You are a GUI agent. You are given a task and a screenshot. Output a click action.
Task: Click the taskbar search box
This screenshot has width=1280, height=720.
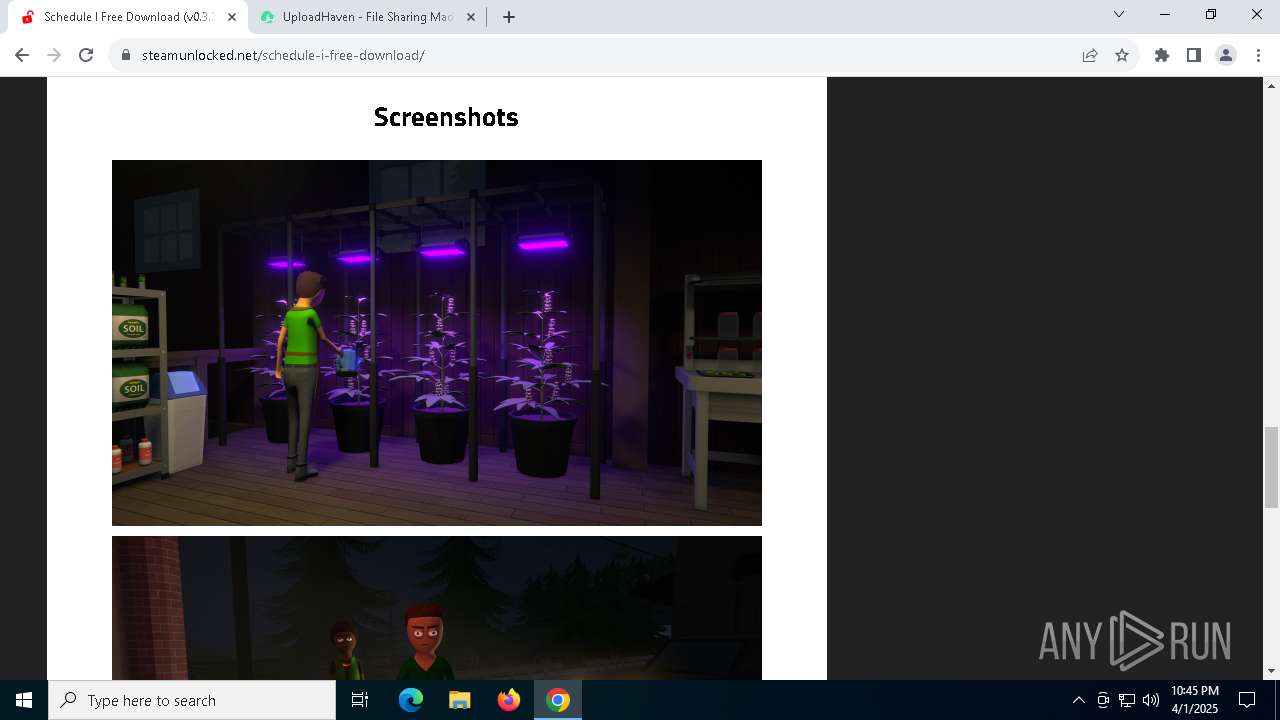192,700
